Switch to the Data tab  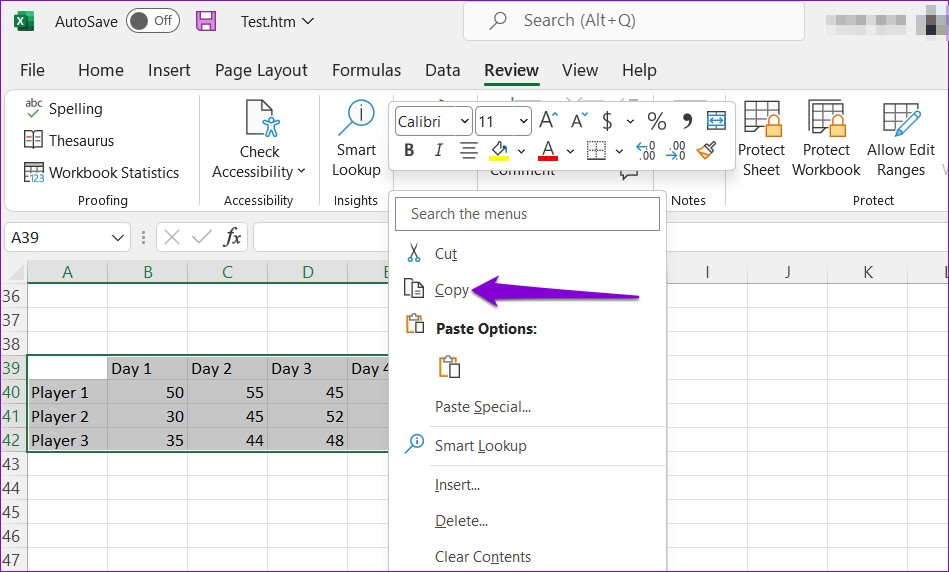point(442,70)
